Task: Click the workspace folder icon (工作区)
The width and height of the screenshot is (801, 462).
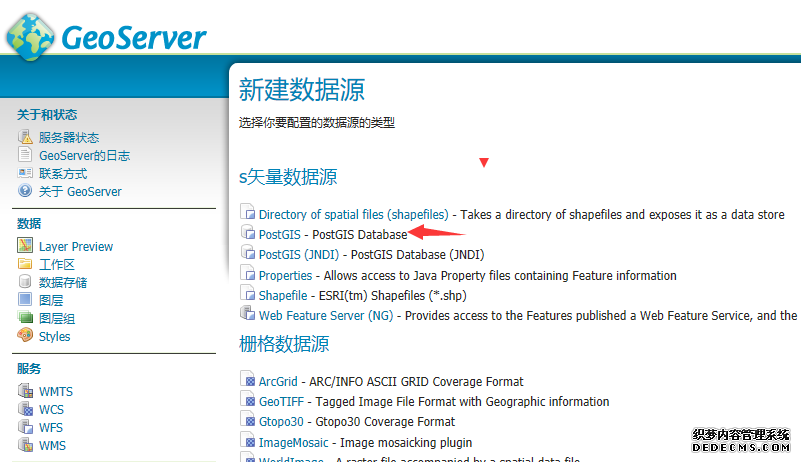Action: click(25, 264)
